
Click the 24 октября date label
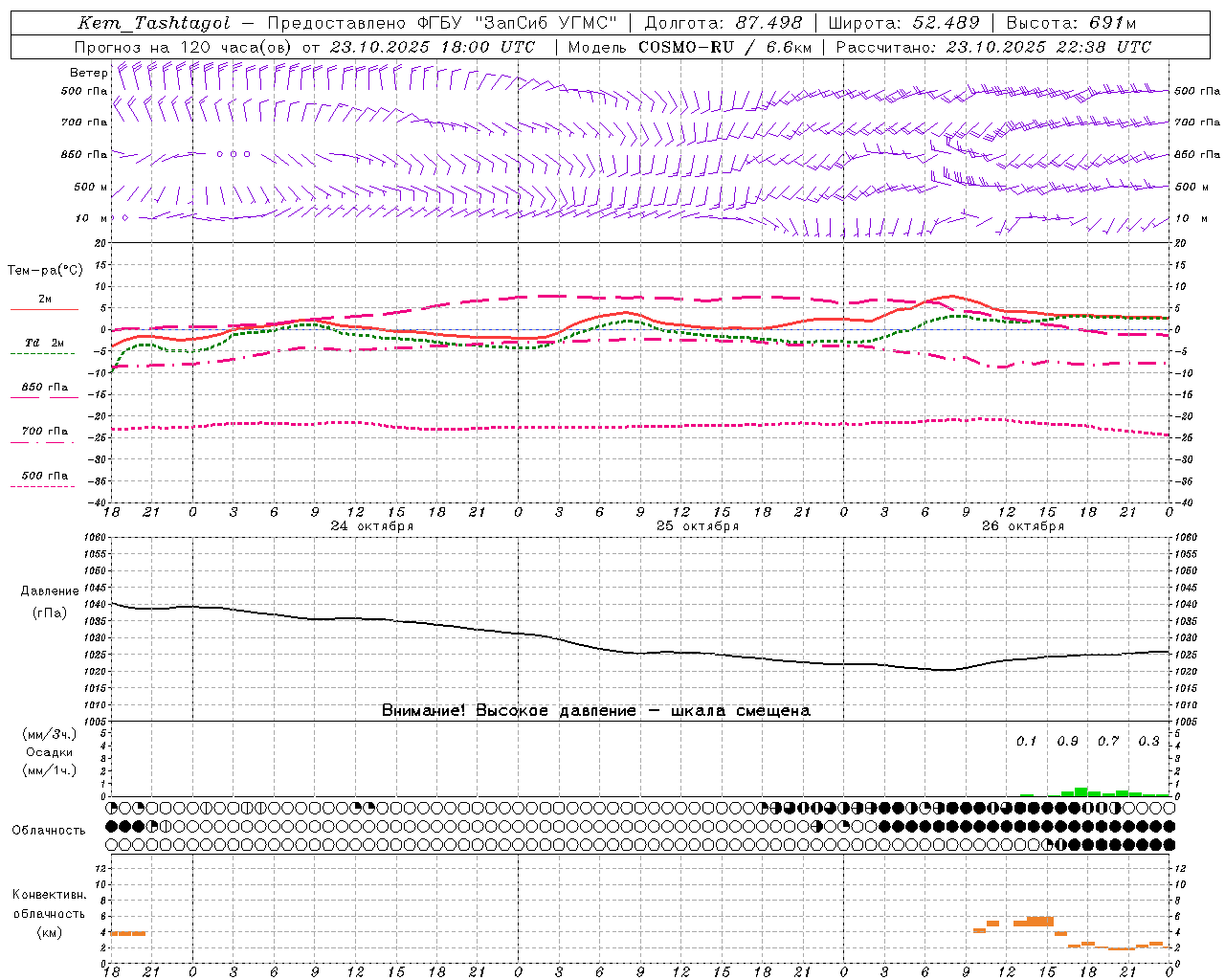[372, 526]
